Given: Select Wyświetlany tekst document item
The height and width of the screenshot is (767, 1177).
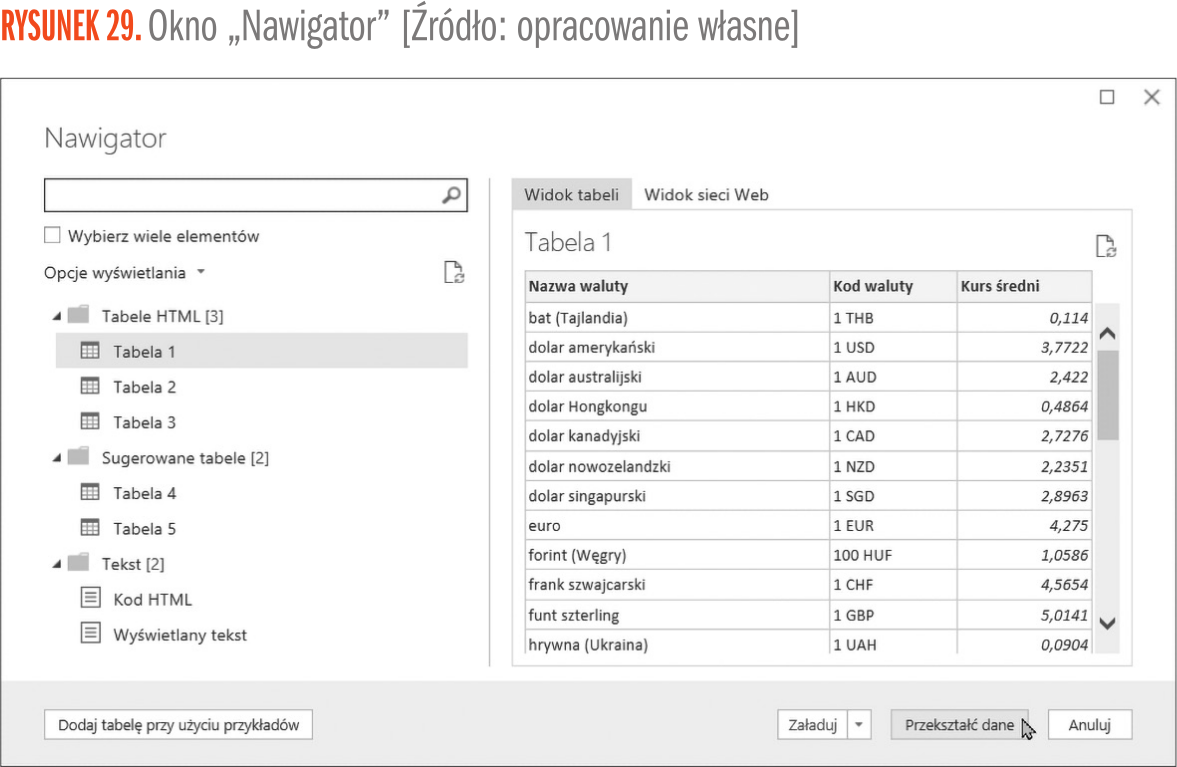Looking at the screenshot, I should click(179, 635).
